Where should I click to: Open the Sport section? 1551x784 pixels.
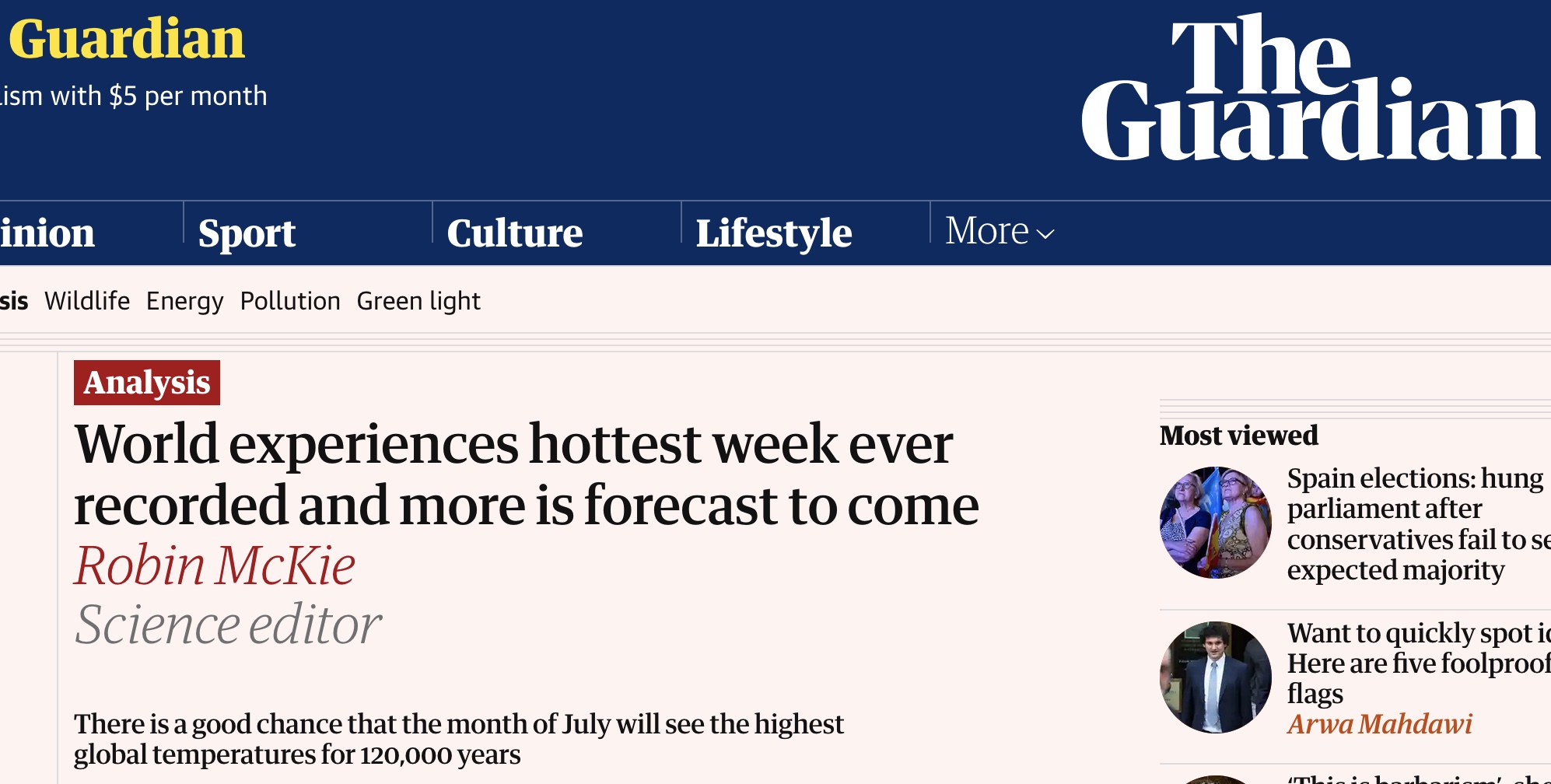pyautogui.click(x=247, y=233)
